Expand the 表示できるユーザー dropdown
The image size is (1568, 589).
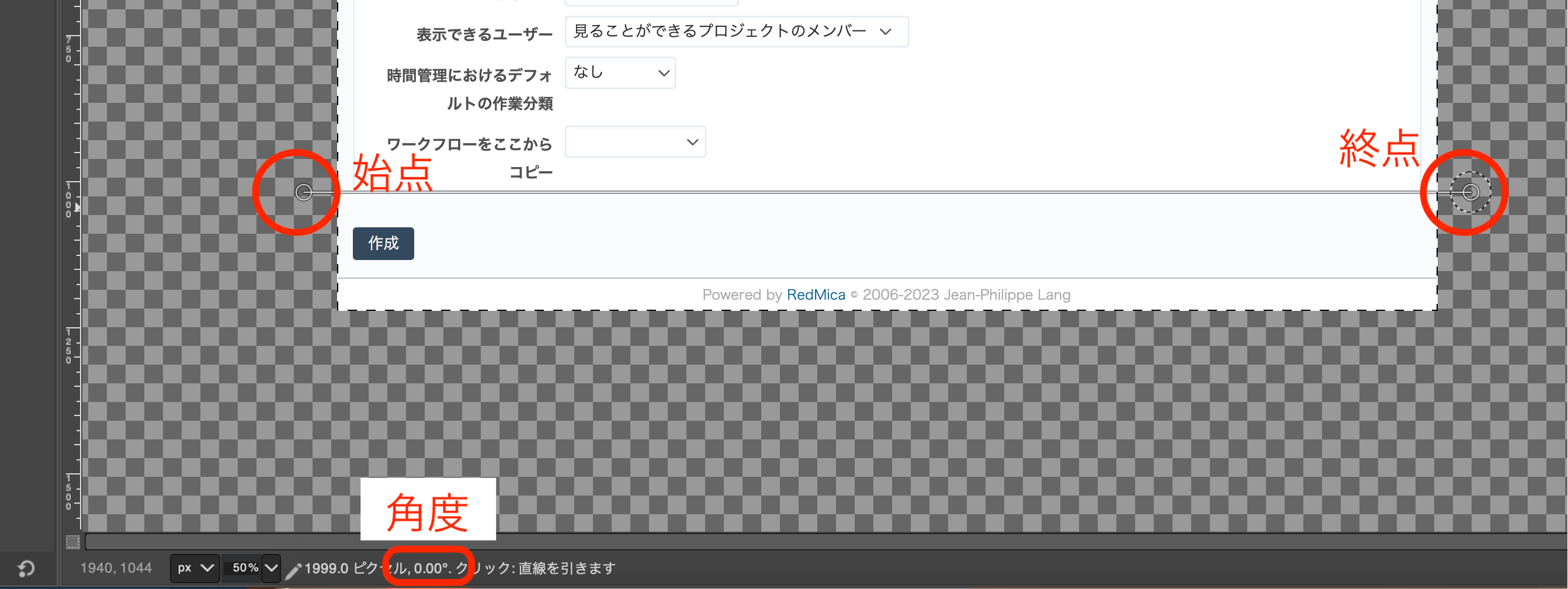[x=736, y=32]
